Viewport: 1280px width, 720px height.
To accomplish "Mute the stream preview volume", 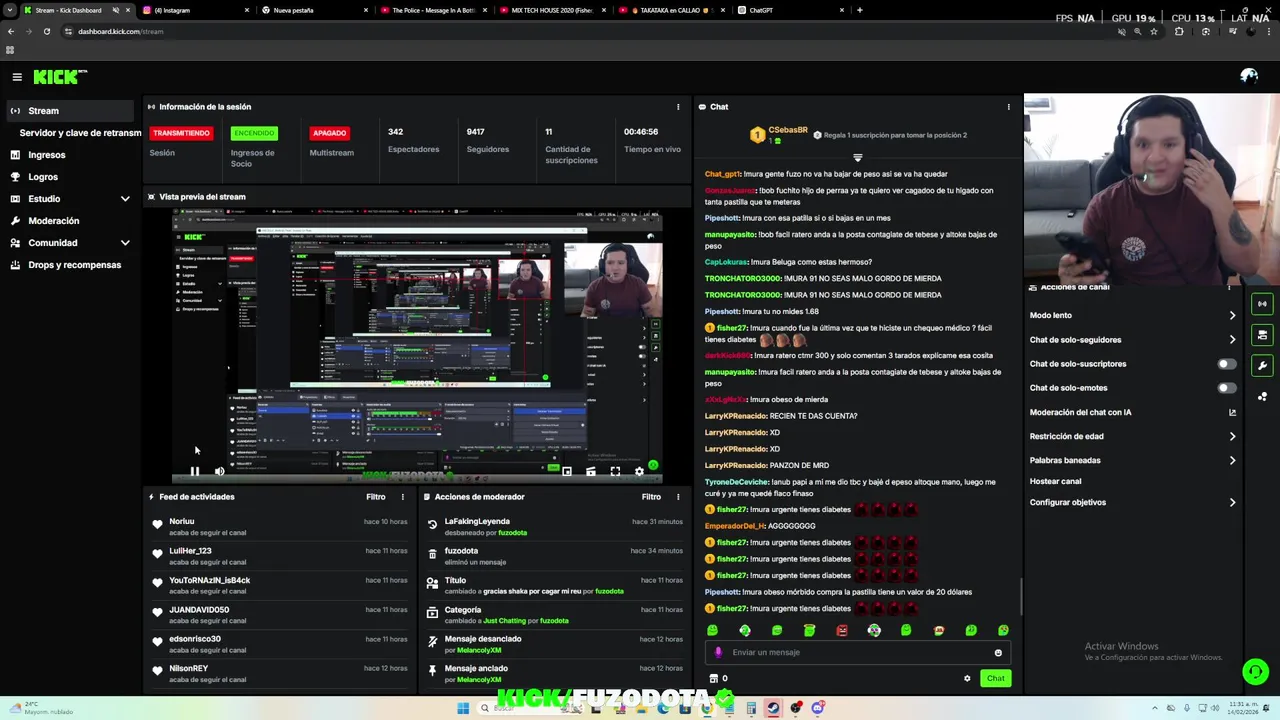I will coord(220,471).
